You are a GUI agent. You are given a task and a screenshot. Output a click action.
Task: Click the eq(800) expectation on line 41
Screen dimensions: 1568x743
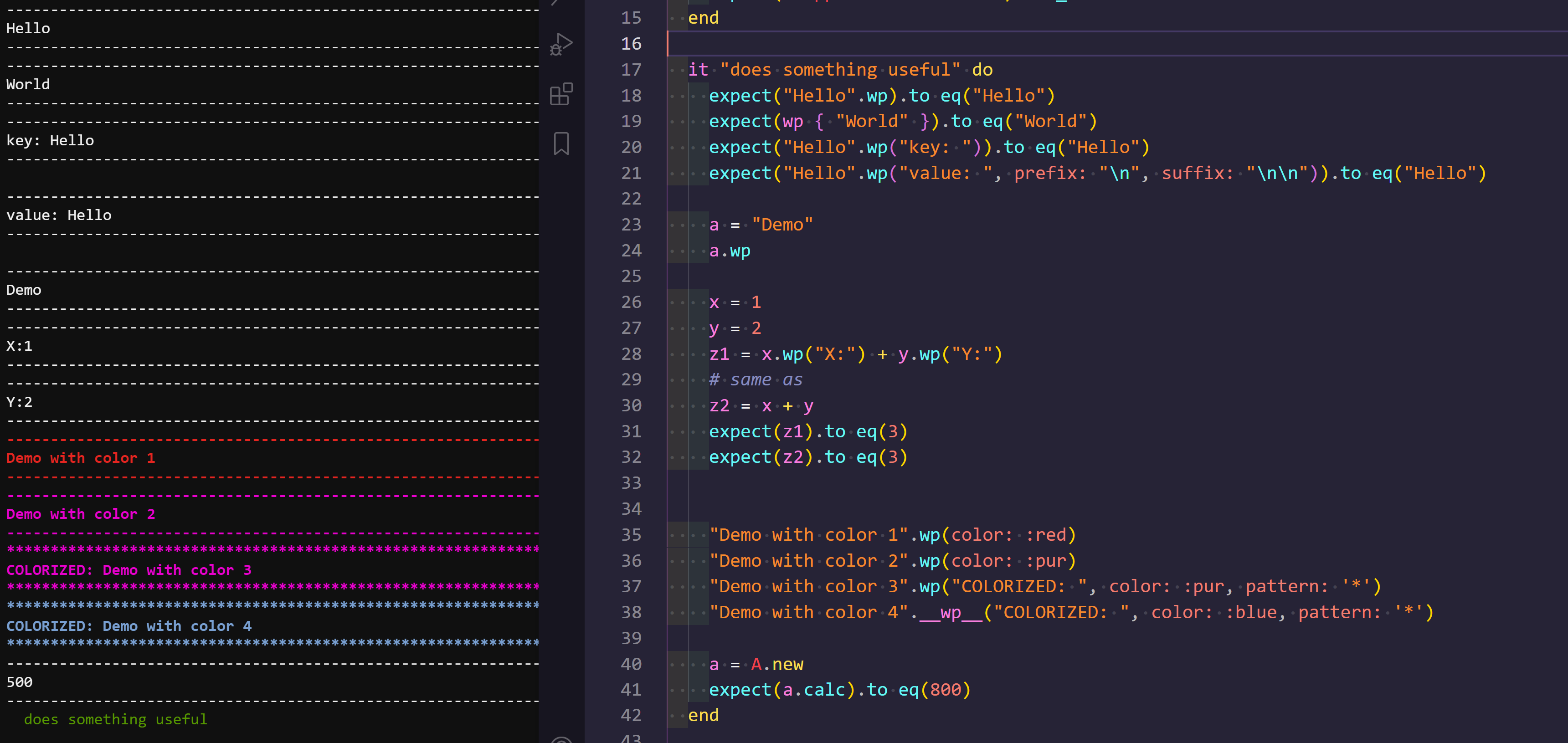pos(934,689)
